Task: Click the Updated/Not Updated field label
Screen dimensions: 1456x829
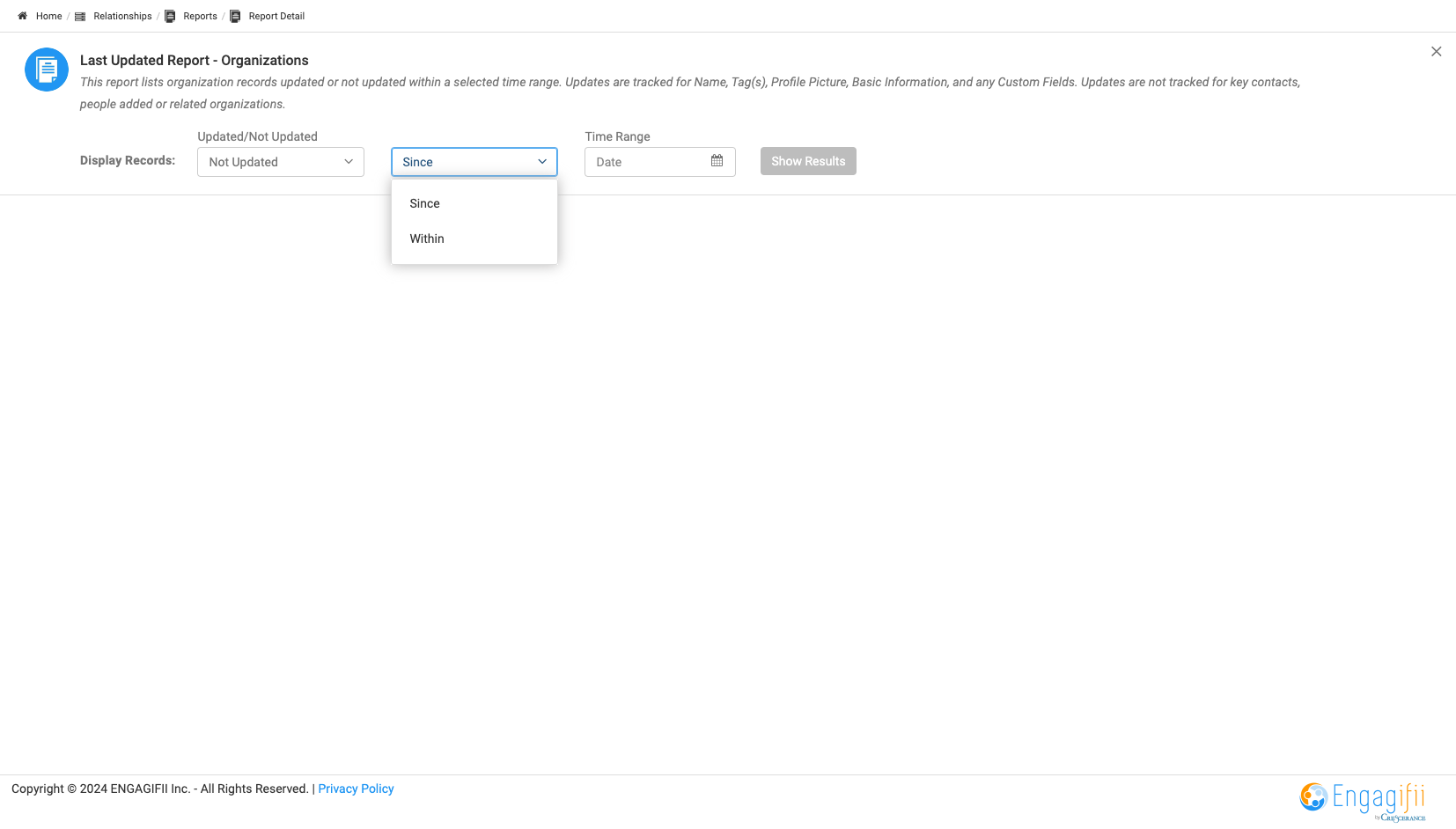Action: [257, 136]
